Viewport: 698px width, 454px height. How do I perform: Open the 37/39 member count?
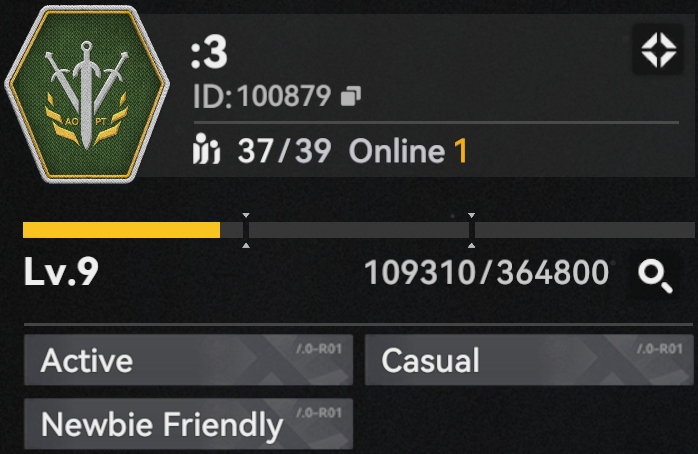(x=284, y=151)
